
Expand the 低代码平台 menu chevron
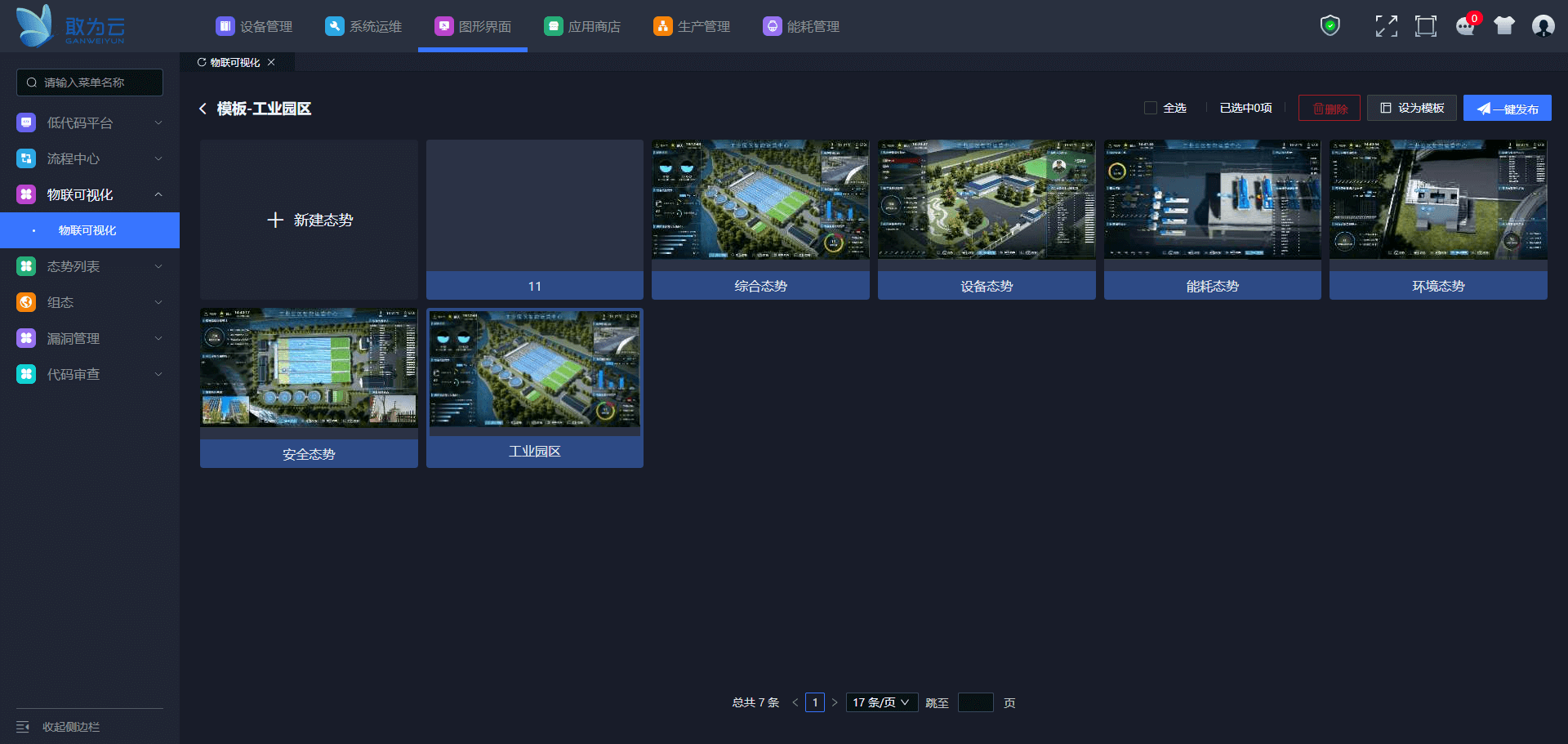(158, 123)
